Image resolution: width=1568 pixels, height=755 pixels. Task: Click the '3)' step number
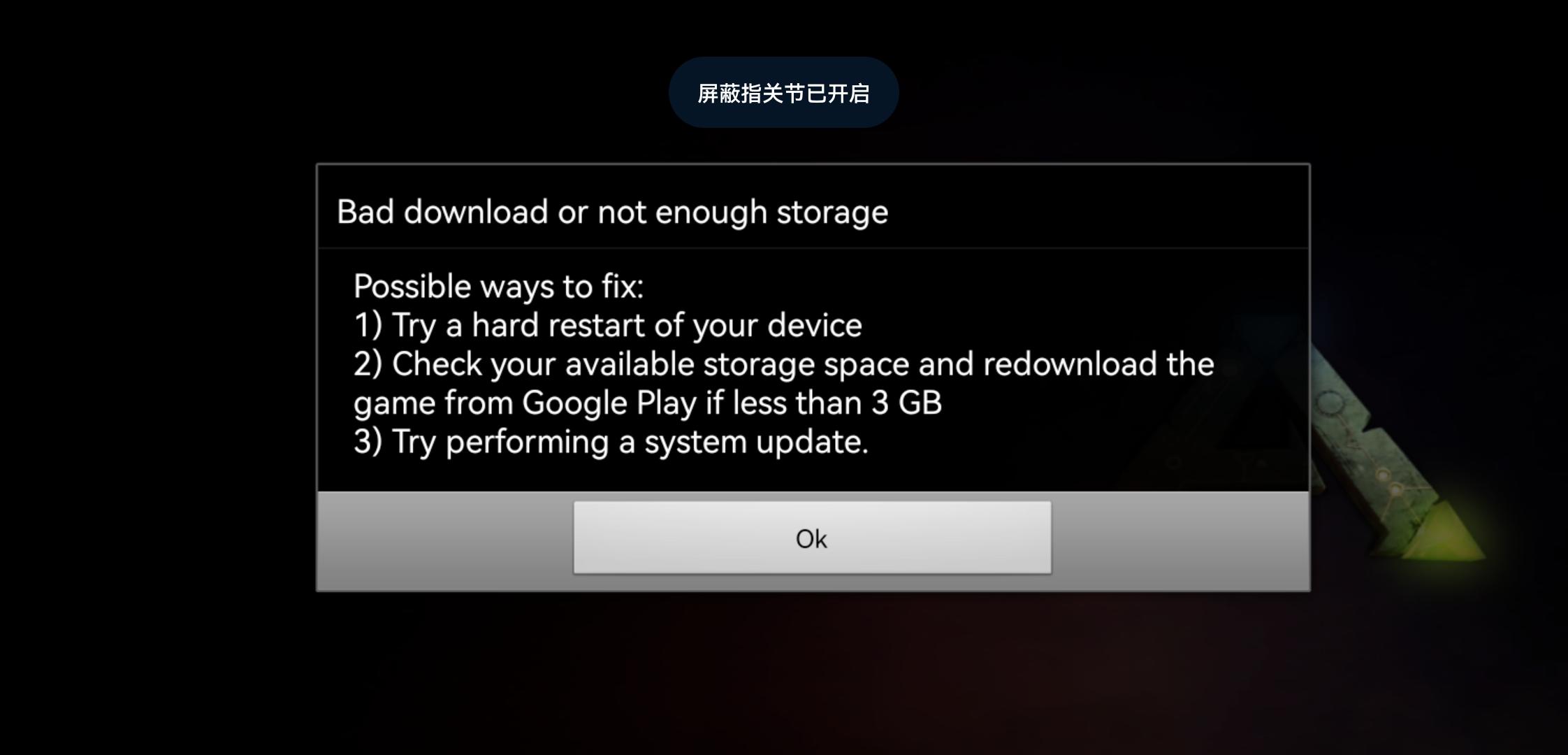pos(368,442)
